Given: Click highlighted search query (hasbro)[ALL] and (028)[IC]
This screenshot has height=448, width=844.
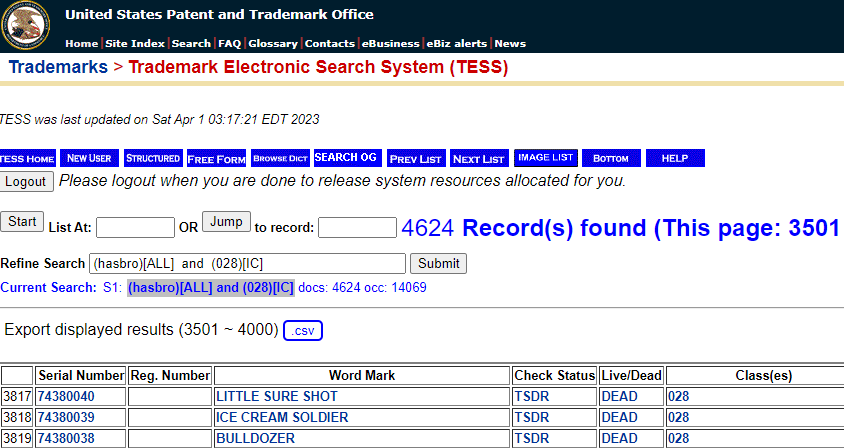Looking at the screenshot, I should tap(211, 288).
